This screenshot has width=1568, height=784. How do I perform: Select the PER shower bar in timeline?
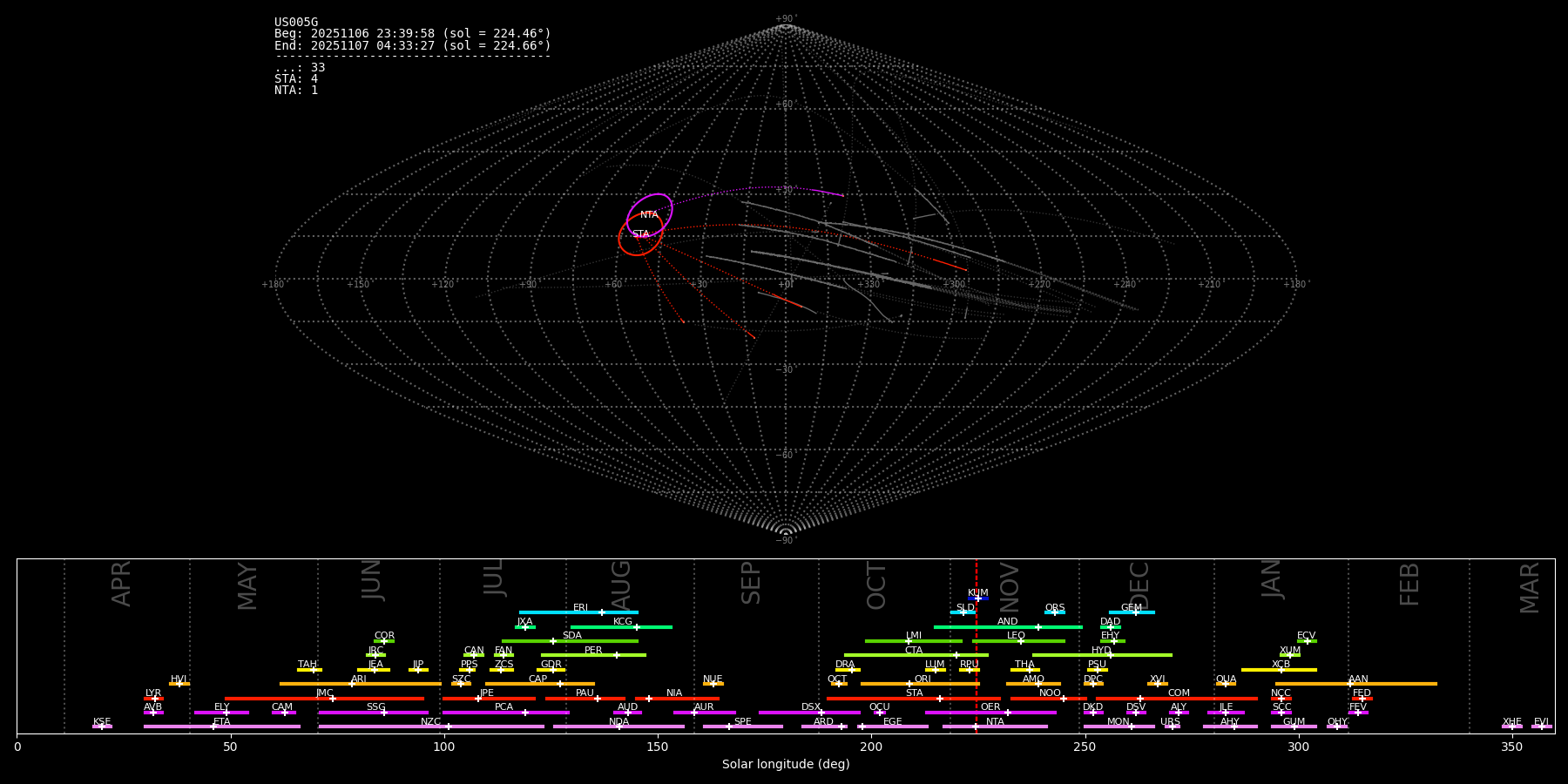(x=593, y=655)
